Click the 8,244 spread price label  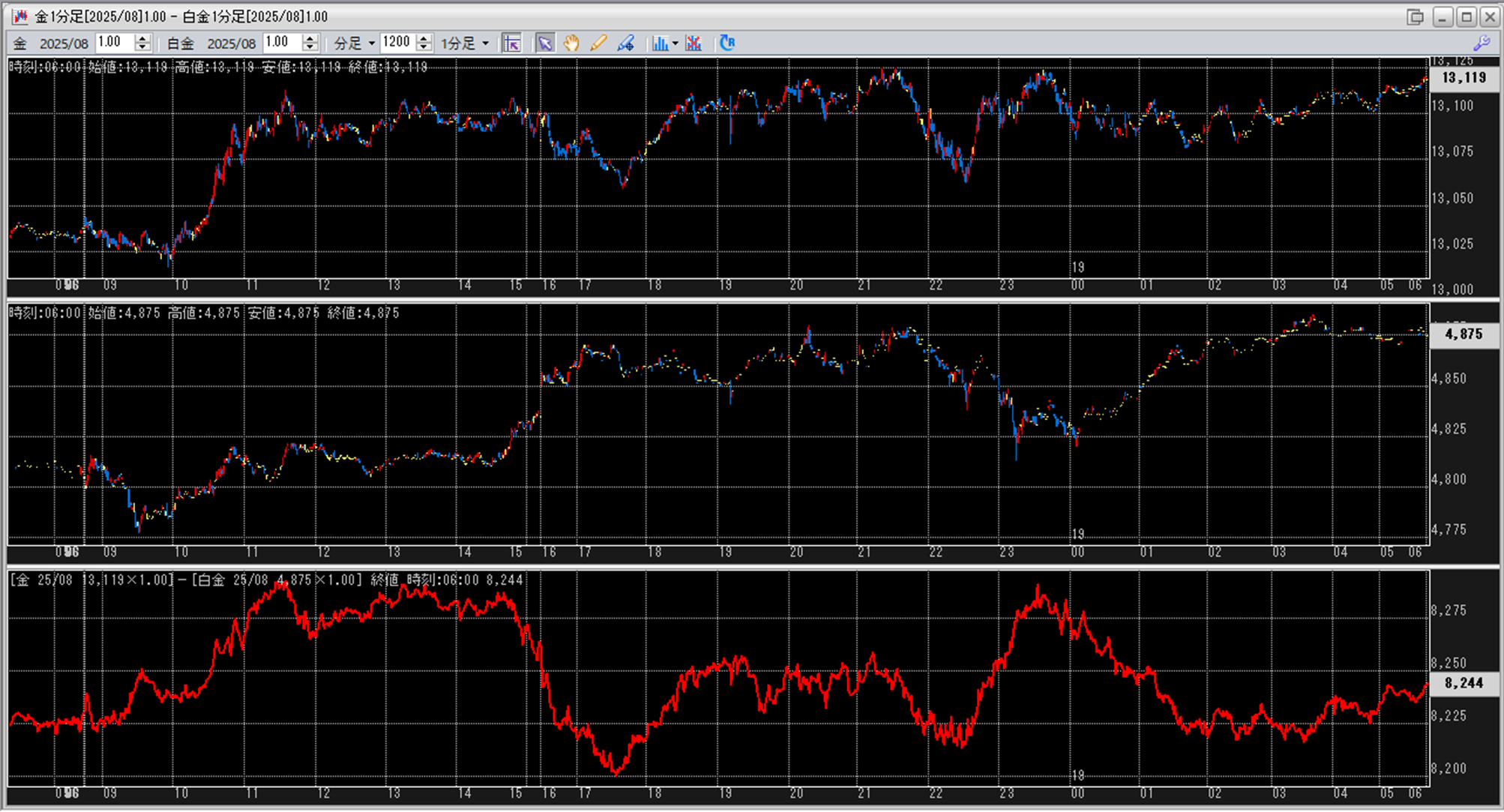click(x=1463, y=683)
